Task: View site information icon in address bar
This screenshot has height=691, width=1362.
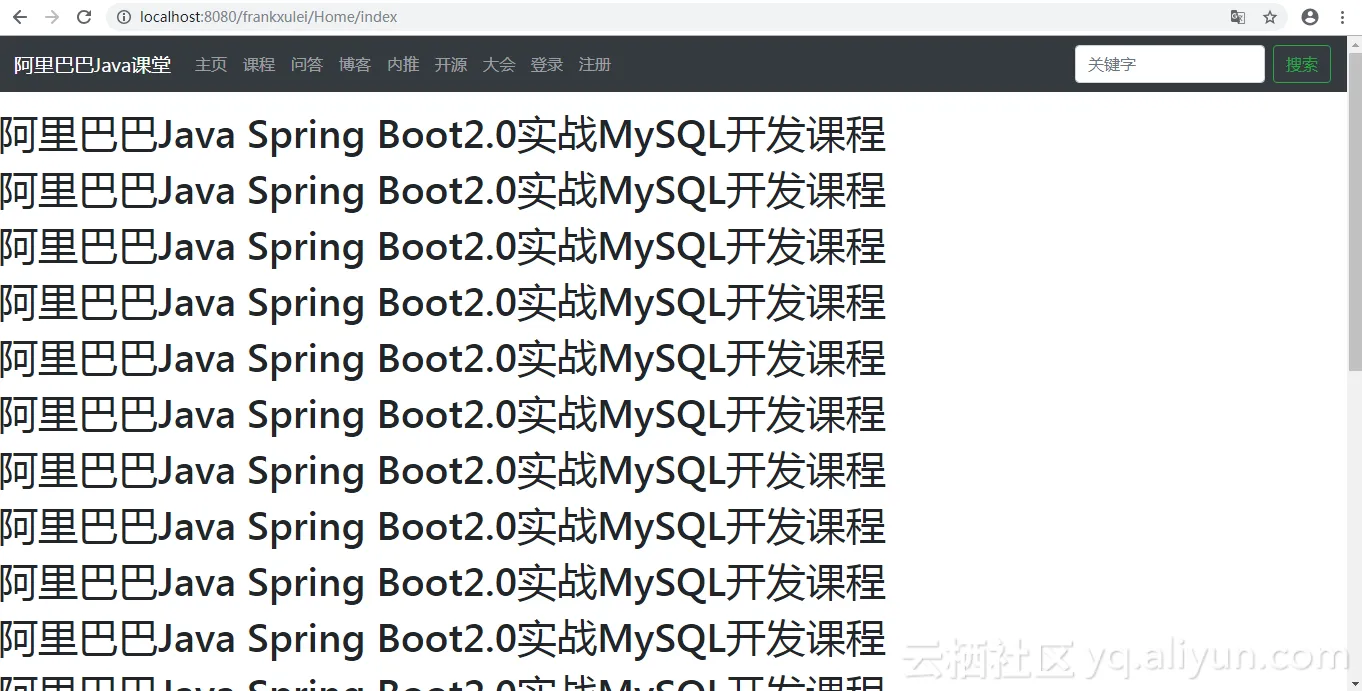Action: point(124,17)
